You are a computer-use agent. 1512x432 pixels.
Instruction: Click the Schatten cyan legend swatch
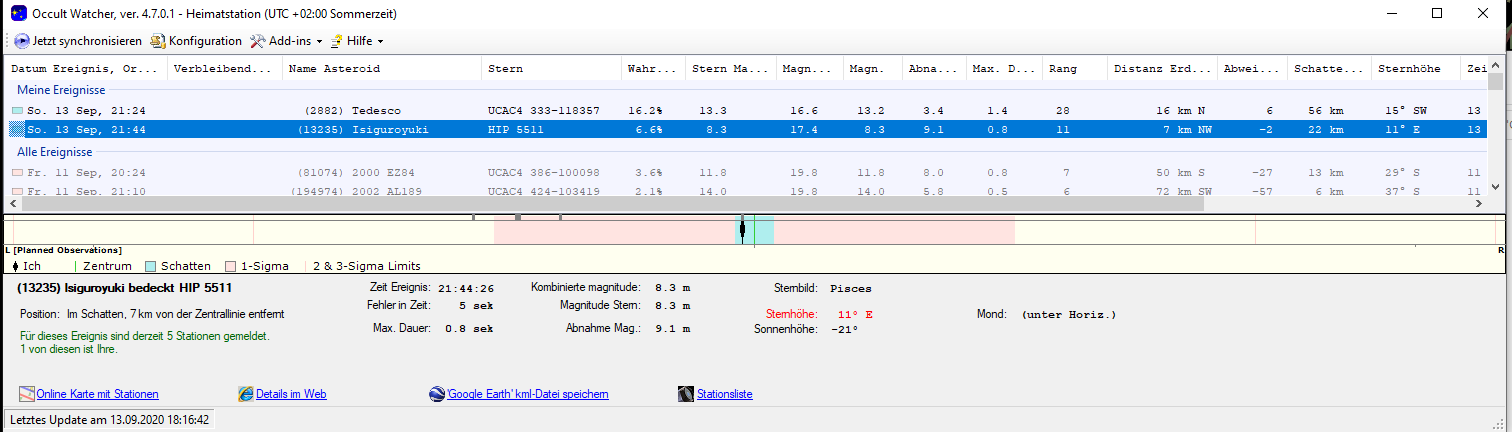click(150, 266)
